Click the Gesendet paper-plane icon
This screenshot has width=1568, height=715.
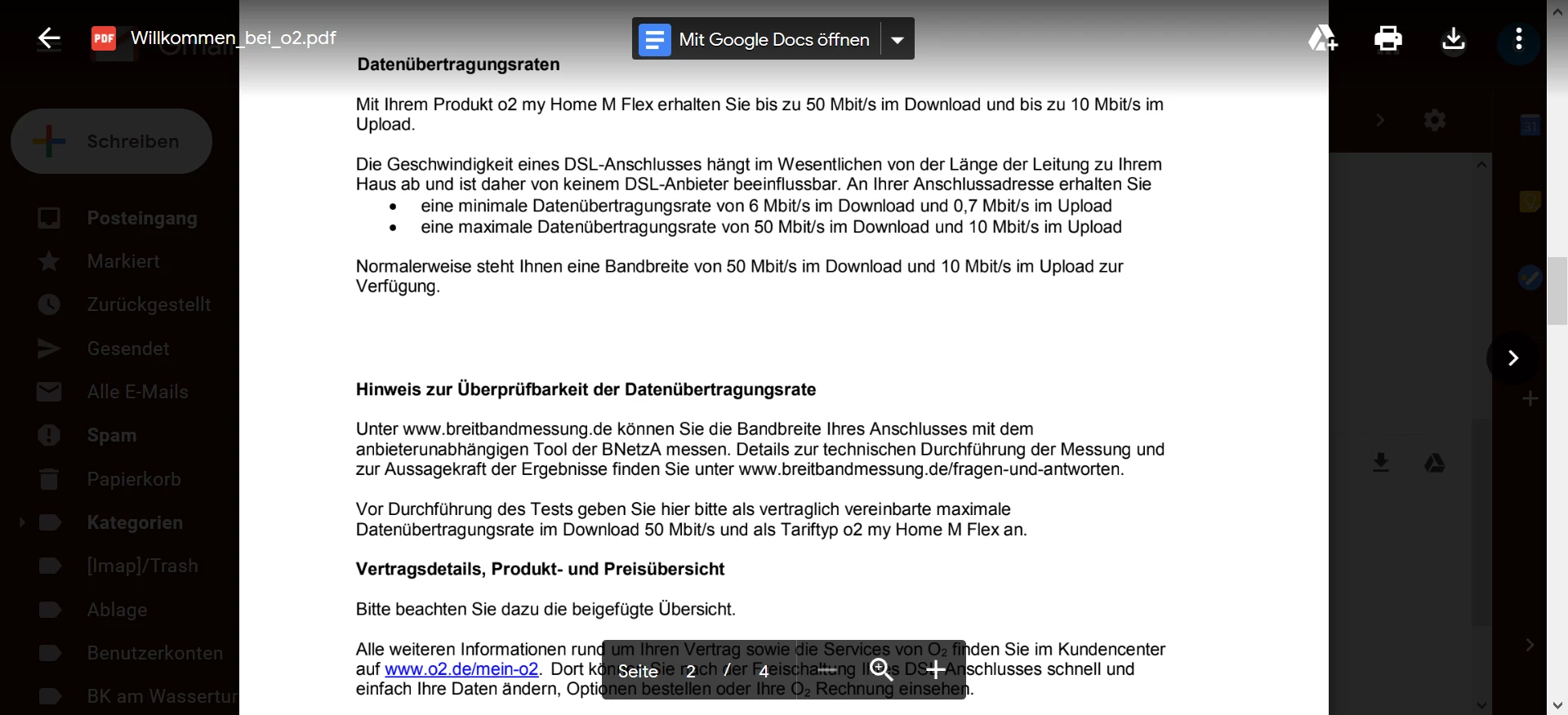pos(49,349)
